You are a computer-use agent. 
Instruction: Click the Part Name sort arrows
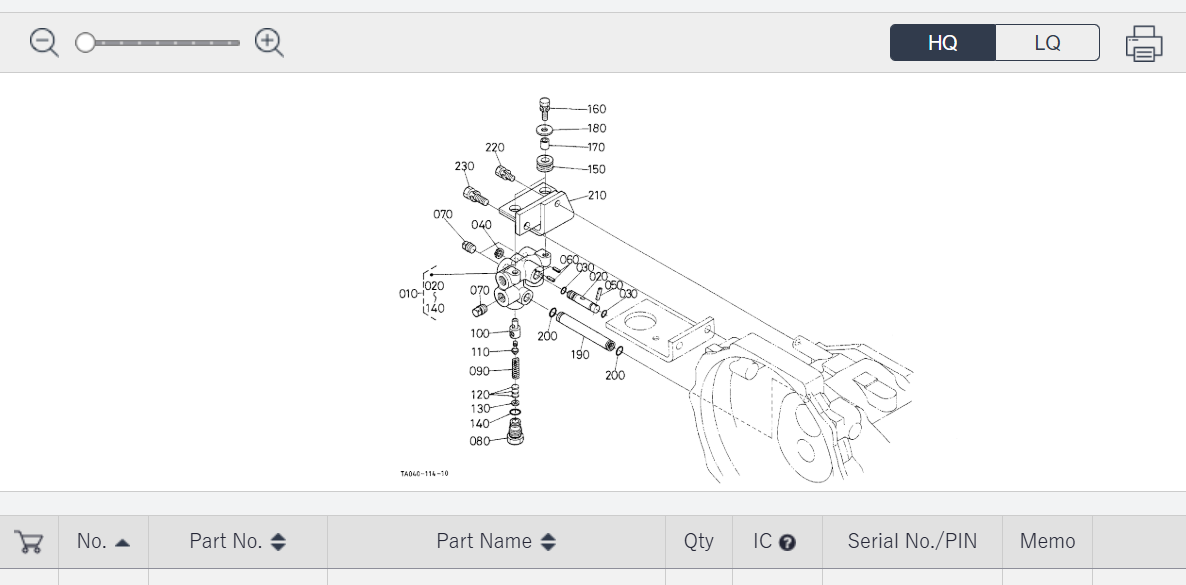(x=548, y=542)
